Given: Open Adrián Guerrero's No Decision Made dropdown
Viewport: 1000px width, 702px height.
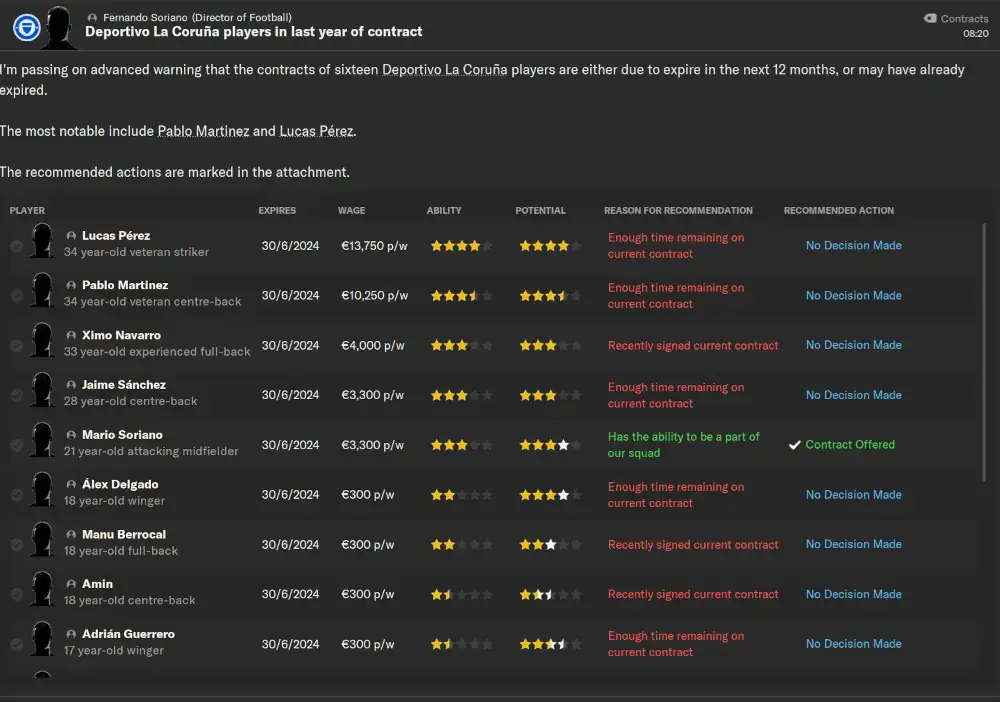Looking at the screenshot, I should [x=853, y=644].
